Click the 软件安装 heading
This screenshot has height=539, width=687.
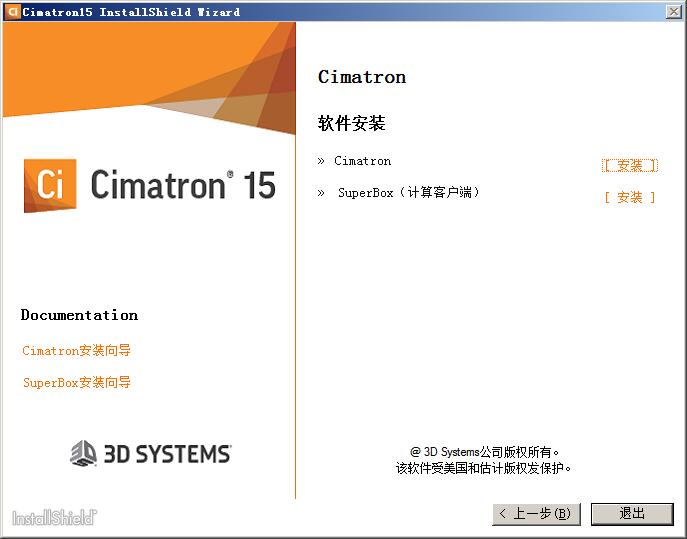351,123
